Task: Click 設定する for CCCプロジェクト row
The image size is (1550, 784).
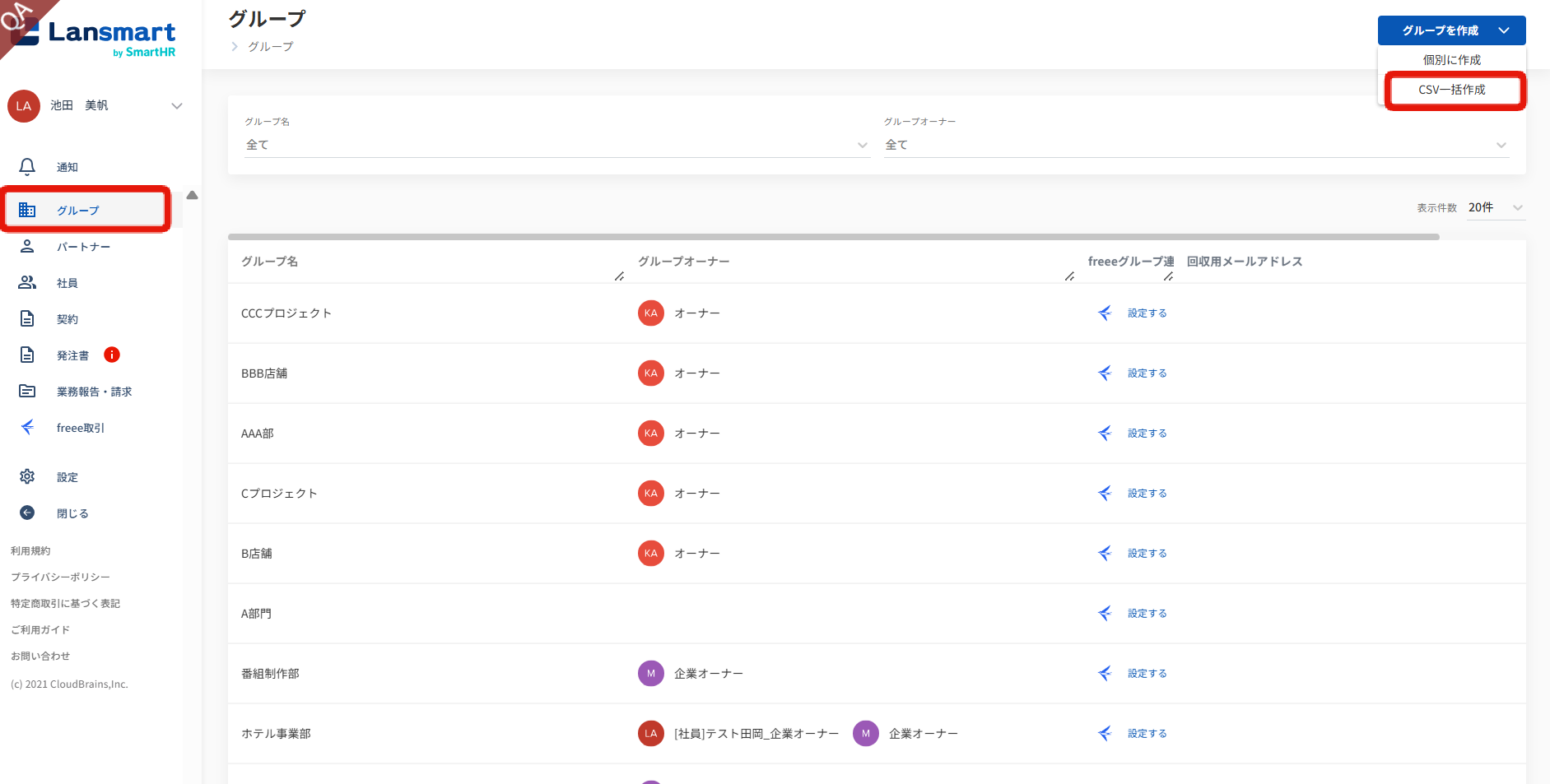Action: 1147,313
